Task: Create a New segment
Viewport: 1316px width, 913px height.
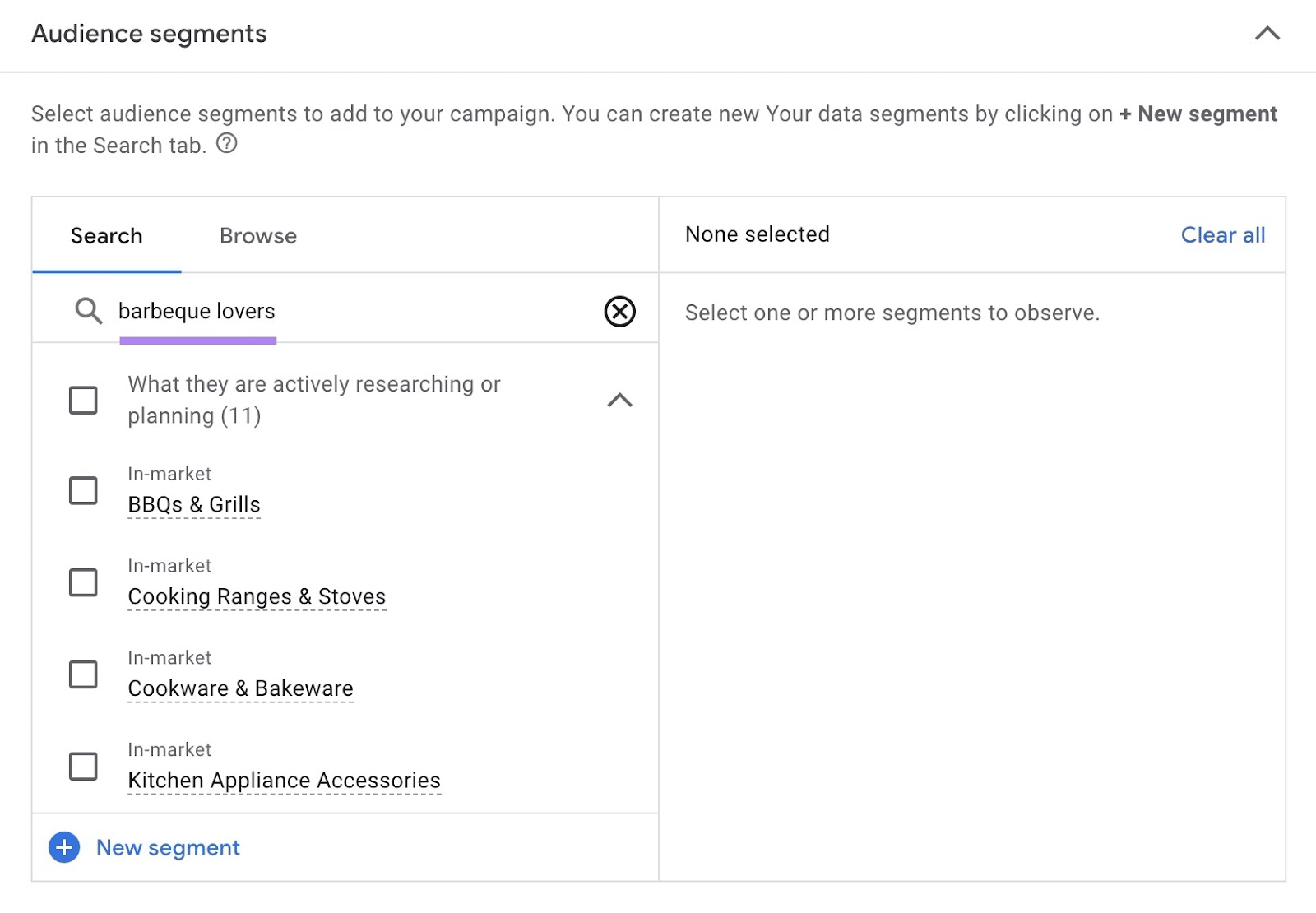Action: point(167,847)
